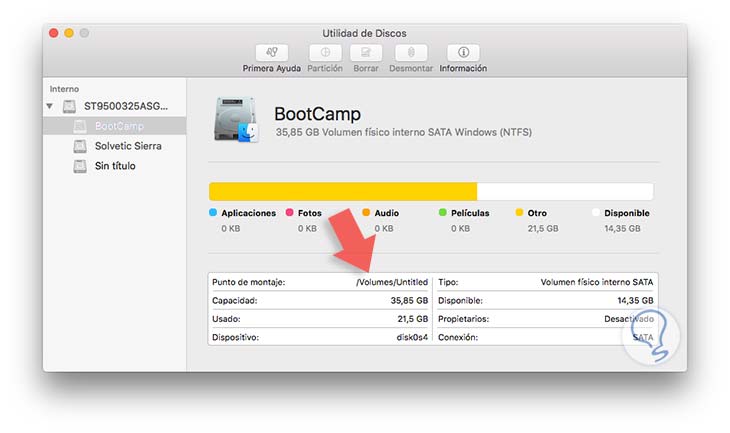The image size is (730, 433).
Task: Click the white Disponible legend dot
Action: click(596, 212)
